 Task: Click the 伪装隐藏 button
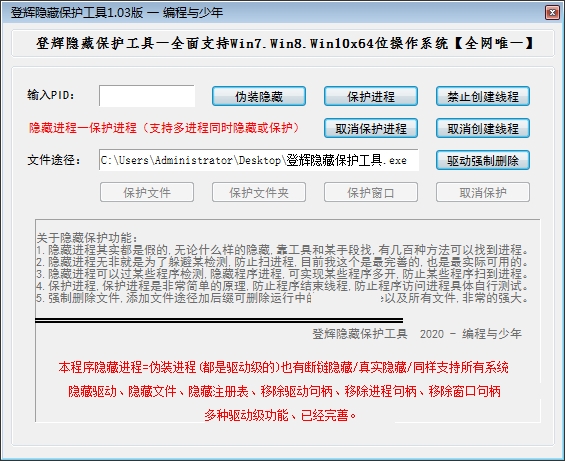259,96
